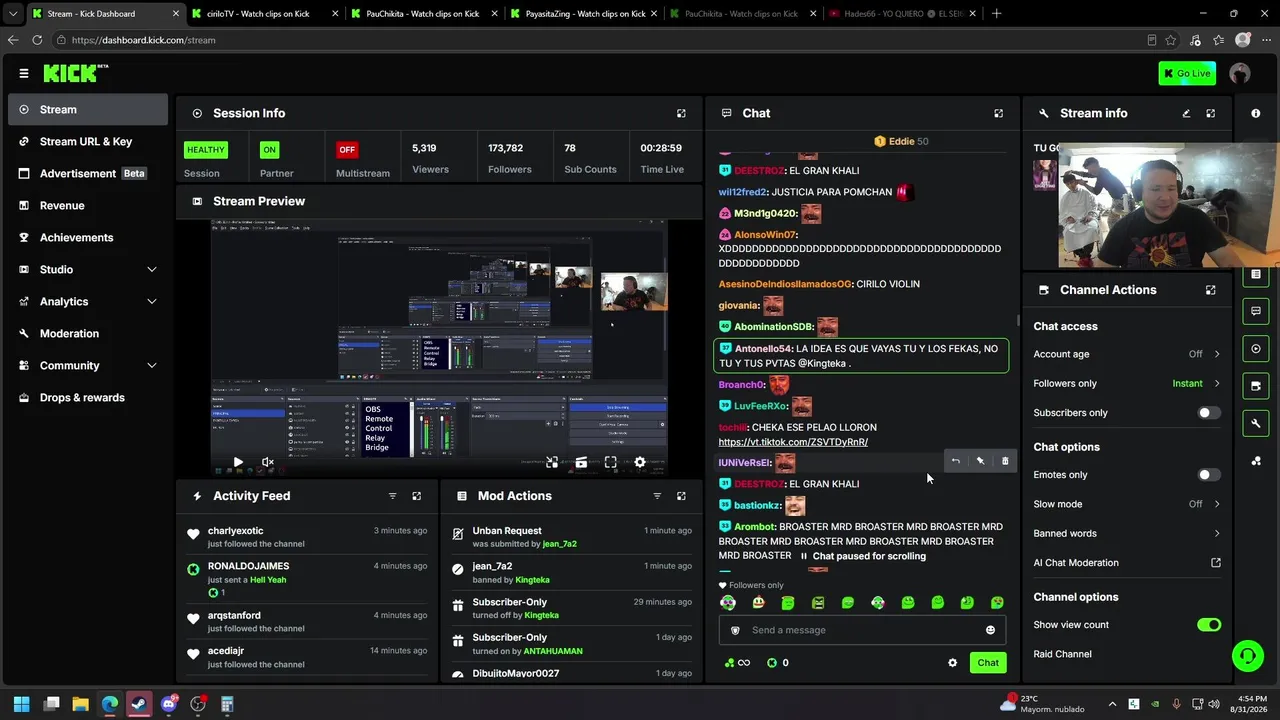1280x720 pixels.
Task: Open the clip recording icon in preview controls
Action: pyautogui.click(x=581, y=463)
